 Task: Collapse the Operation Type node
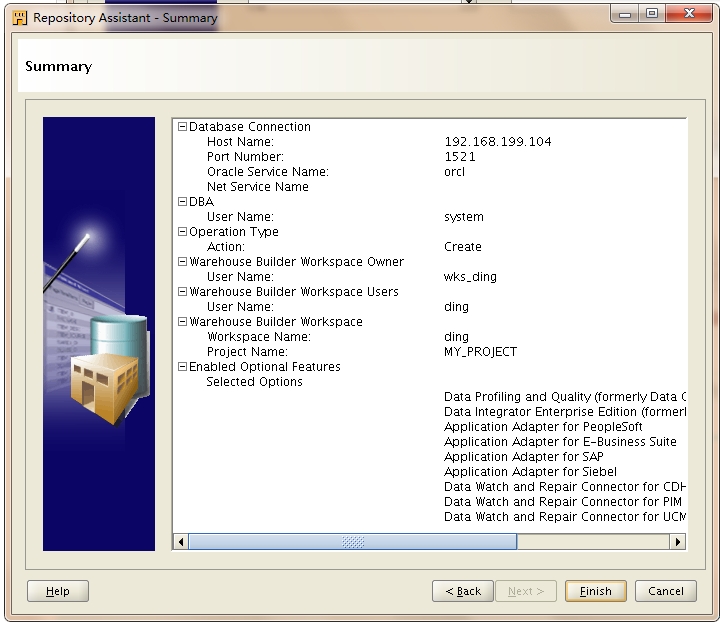pos(182,231)
